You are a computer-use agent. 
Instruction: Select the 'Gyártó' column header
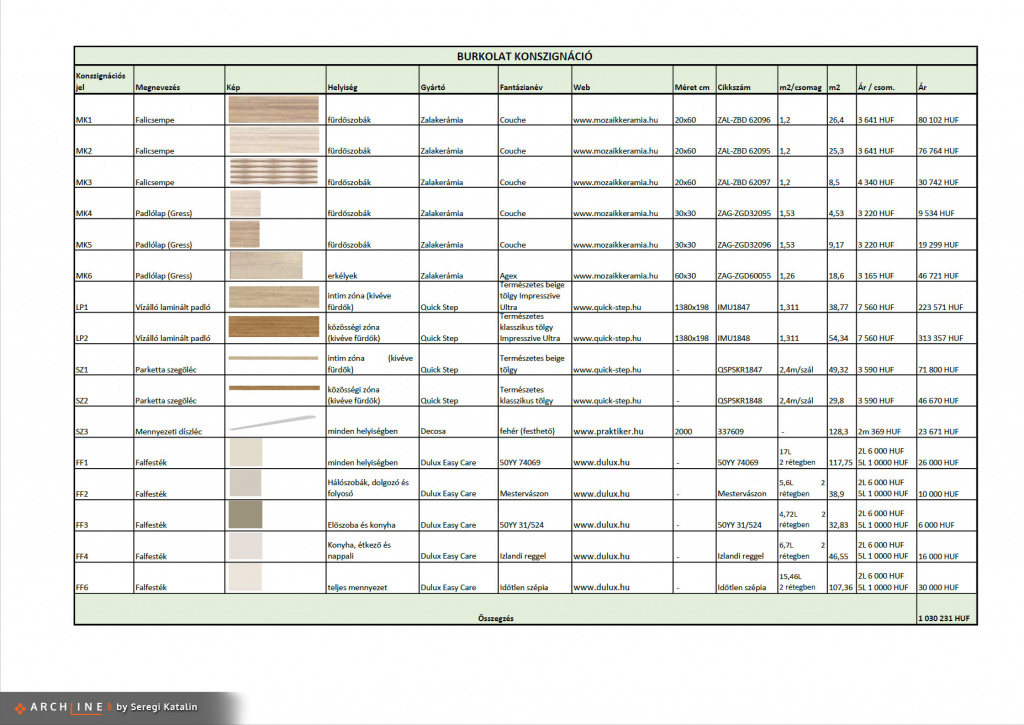pos(433,87)
